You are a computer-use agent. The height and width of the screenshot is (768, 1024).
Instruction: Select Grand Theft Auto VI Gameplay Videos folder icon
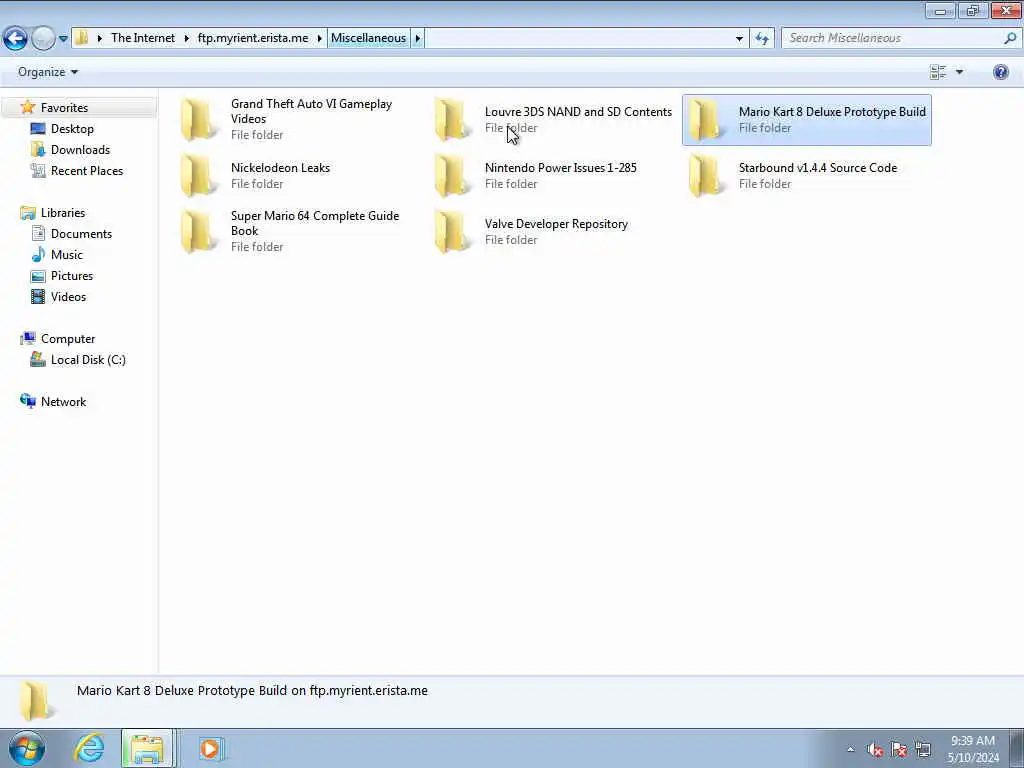point(199,119)
